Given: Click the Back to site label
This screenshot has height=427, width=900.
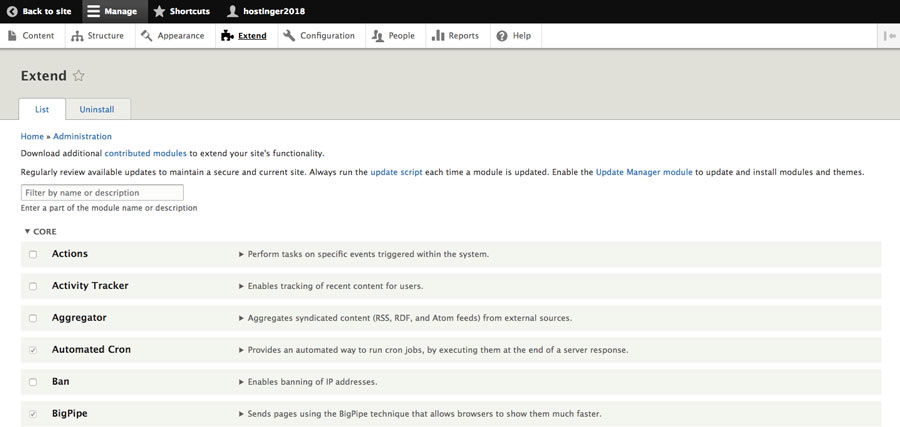Looking at the screenshot, I should (x=47, y=11).
